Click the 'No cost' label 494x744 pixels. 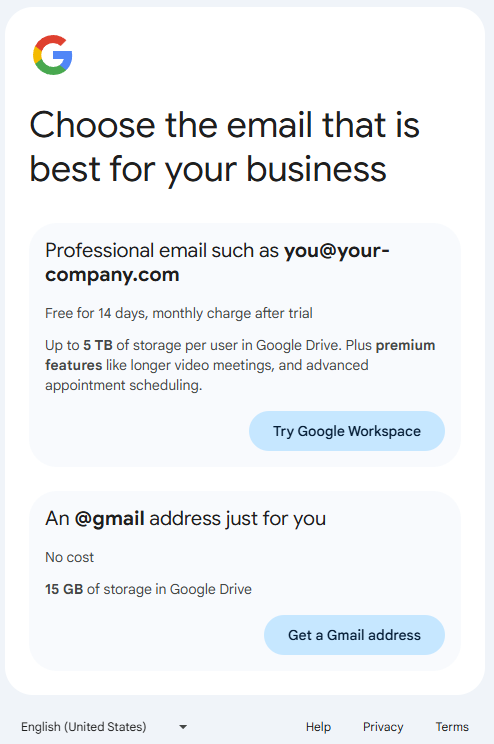point(69,557)
